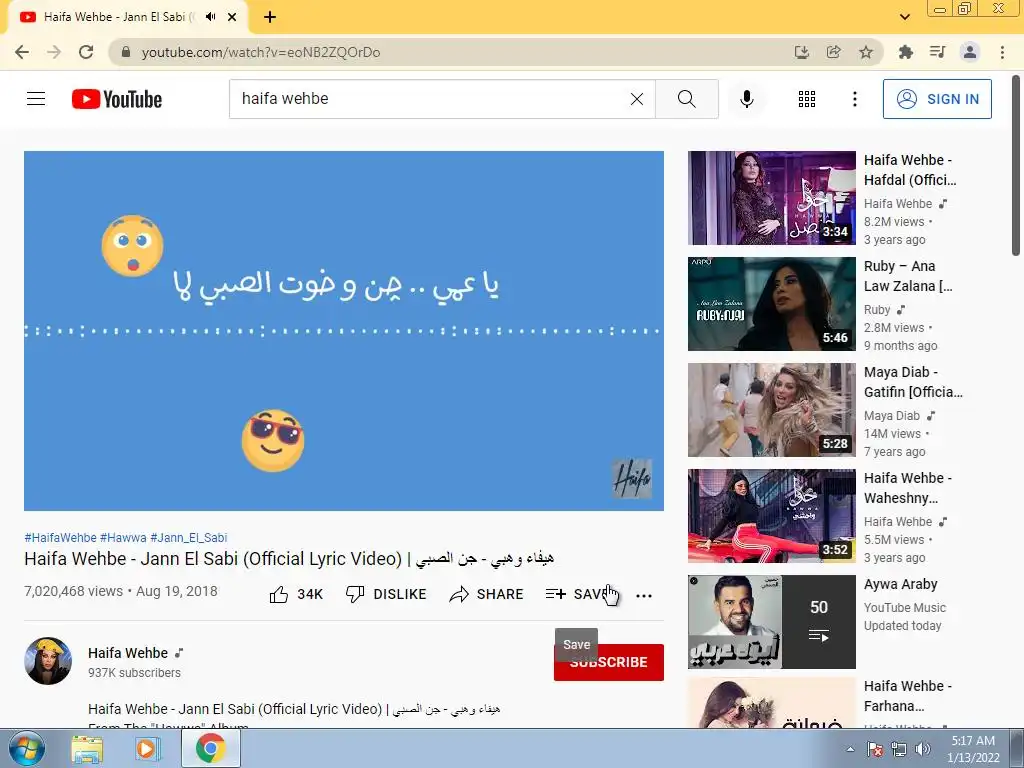Close the Haifa Wehbe tab

[x=232, y=17]
